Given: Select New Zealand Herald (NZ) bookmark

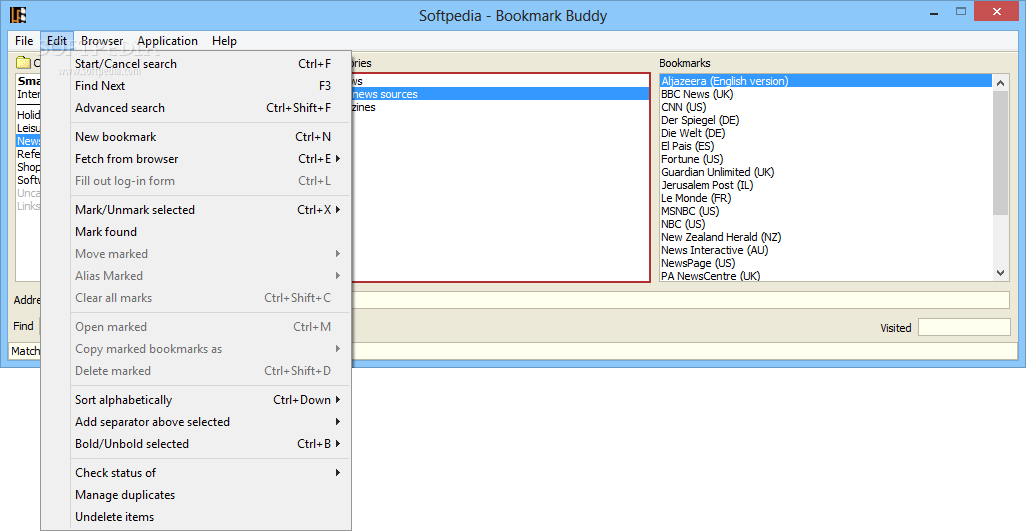Looking at the screenshot, I should click(x=826, y=237).
